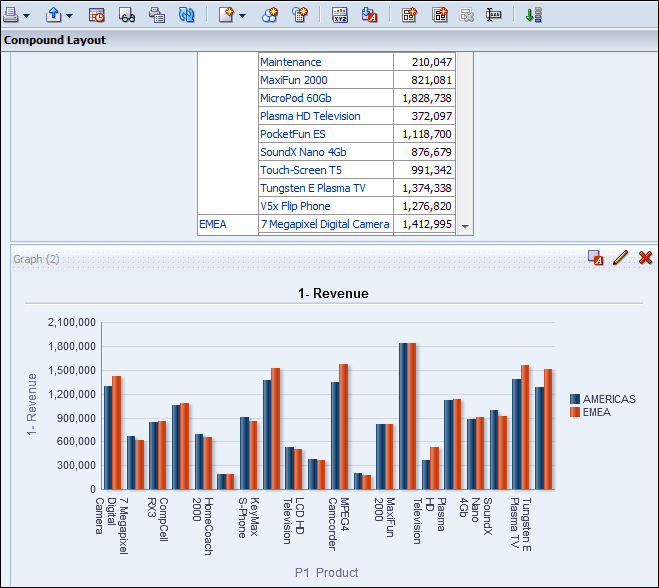Open the Tungsten E Plasma TV link
This screenshot has width=659, height=588.
pos(312,188)
